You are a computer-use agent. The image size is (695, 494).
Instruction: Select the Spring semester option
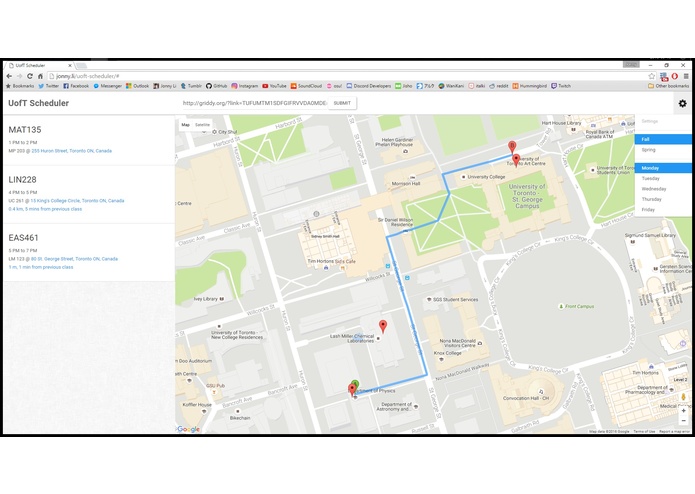663,150
